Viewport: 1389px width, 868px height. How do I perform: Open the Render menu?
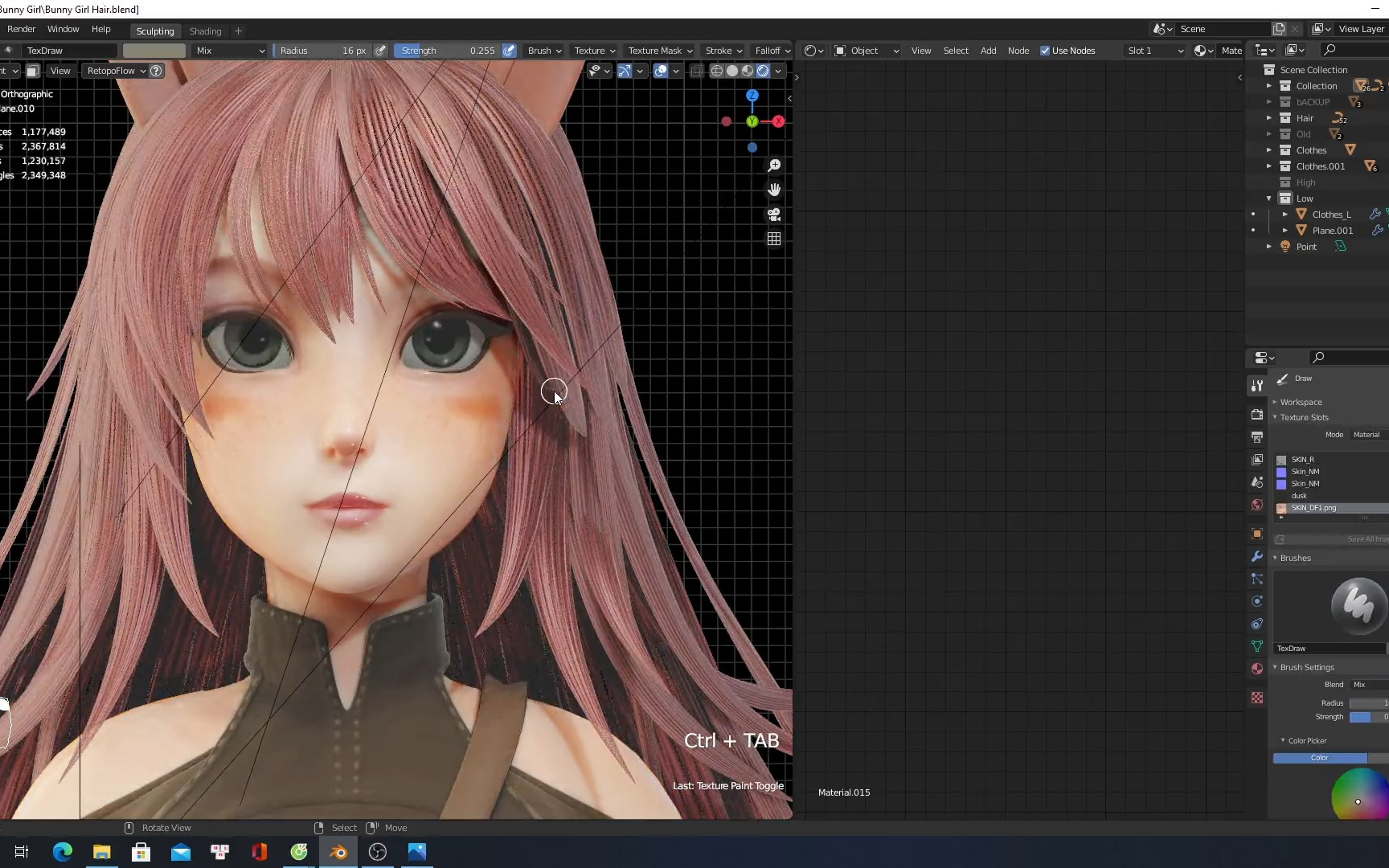click(x=22, y=29)
